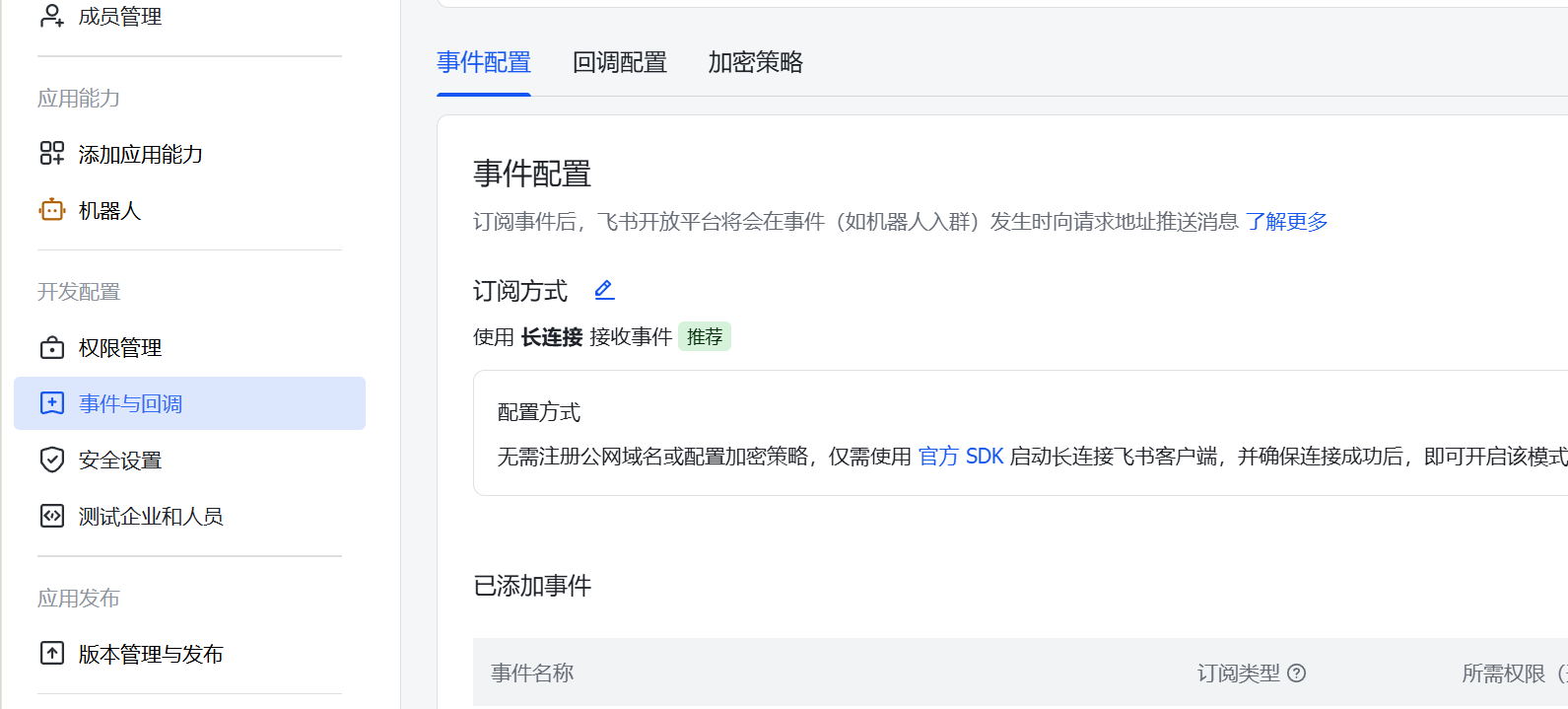Click the 安全设置 shield icon
Screen dimensions: 1568x709
click(x=51, y=460)
